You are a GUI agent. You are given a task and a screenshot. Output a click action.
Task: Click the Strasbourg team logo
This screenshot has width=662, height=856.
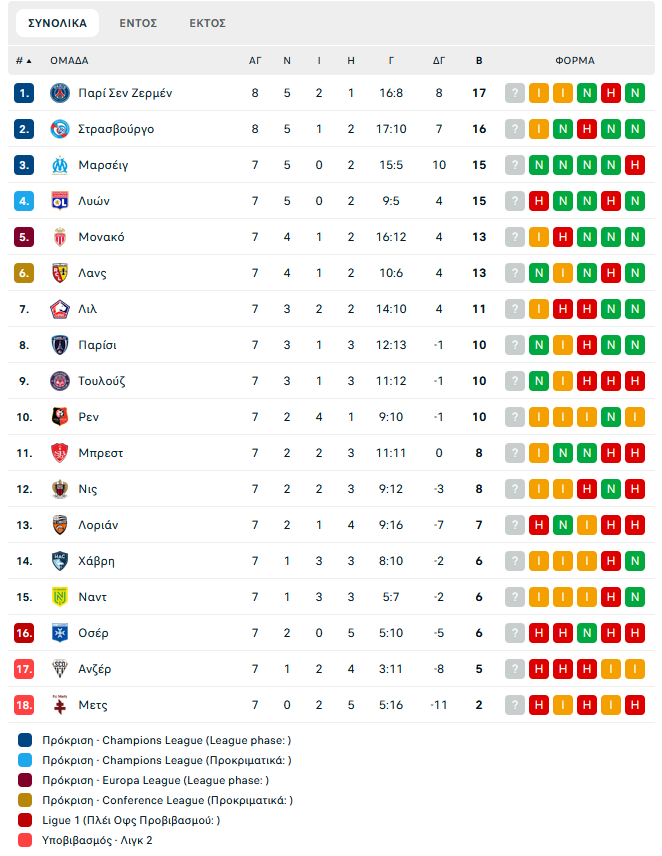coord(59,129)
